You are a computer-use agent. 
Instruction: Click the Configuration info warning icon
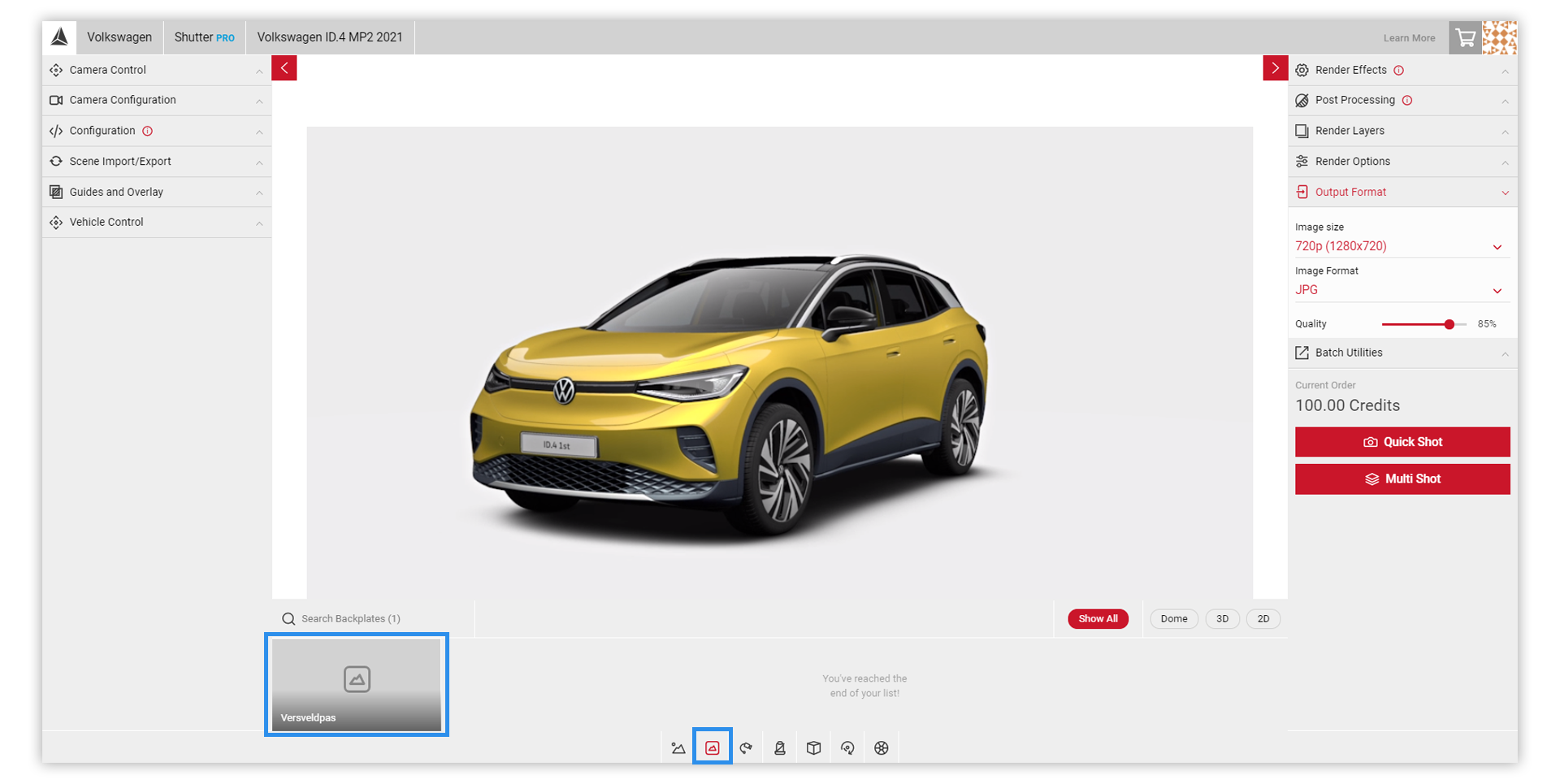click(147, 131)
